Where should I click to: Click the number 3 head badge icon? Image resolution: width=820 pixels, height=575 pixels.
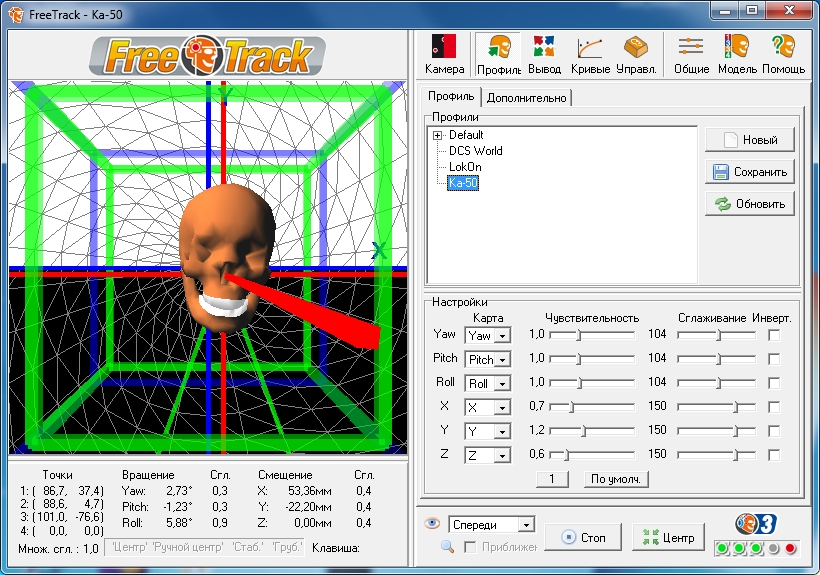pyautogui.click(x=755, y=524)
